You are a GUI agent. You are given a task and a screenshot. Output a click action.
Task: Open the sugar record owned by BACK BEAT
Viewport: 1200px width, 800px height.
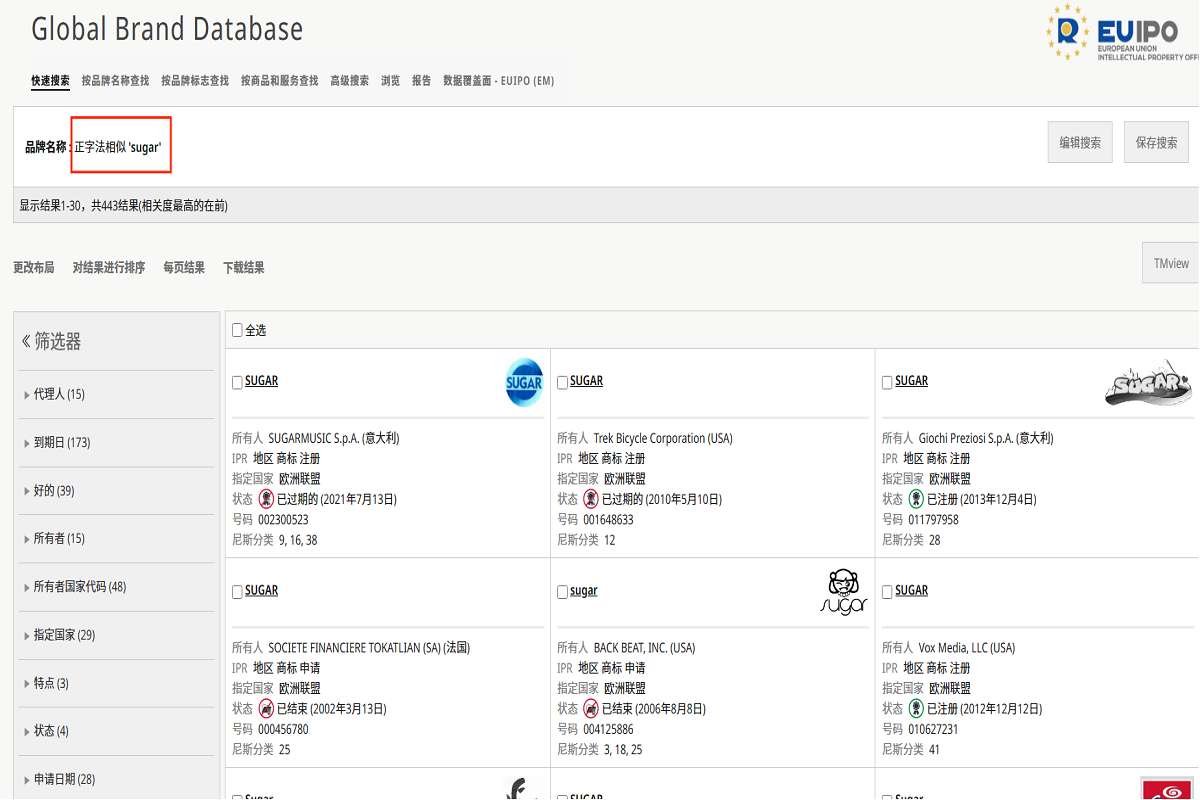coord(584,590)
